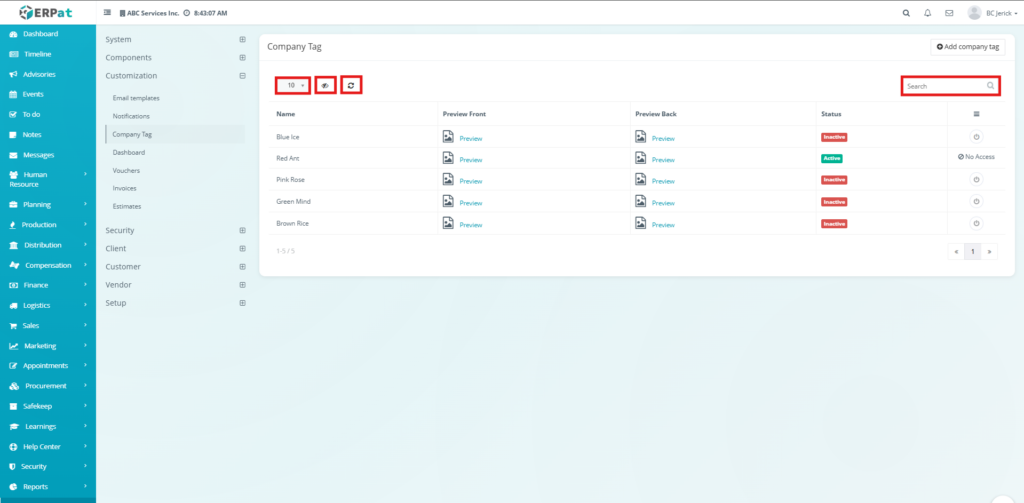Open the notifications bell icon
The width and height of the screenshot is (1024, 503).
click(928, 13)
